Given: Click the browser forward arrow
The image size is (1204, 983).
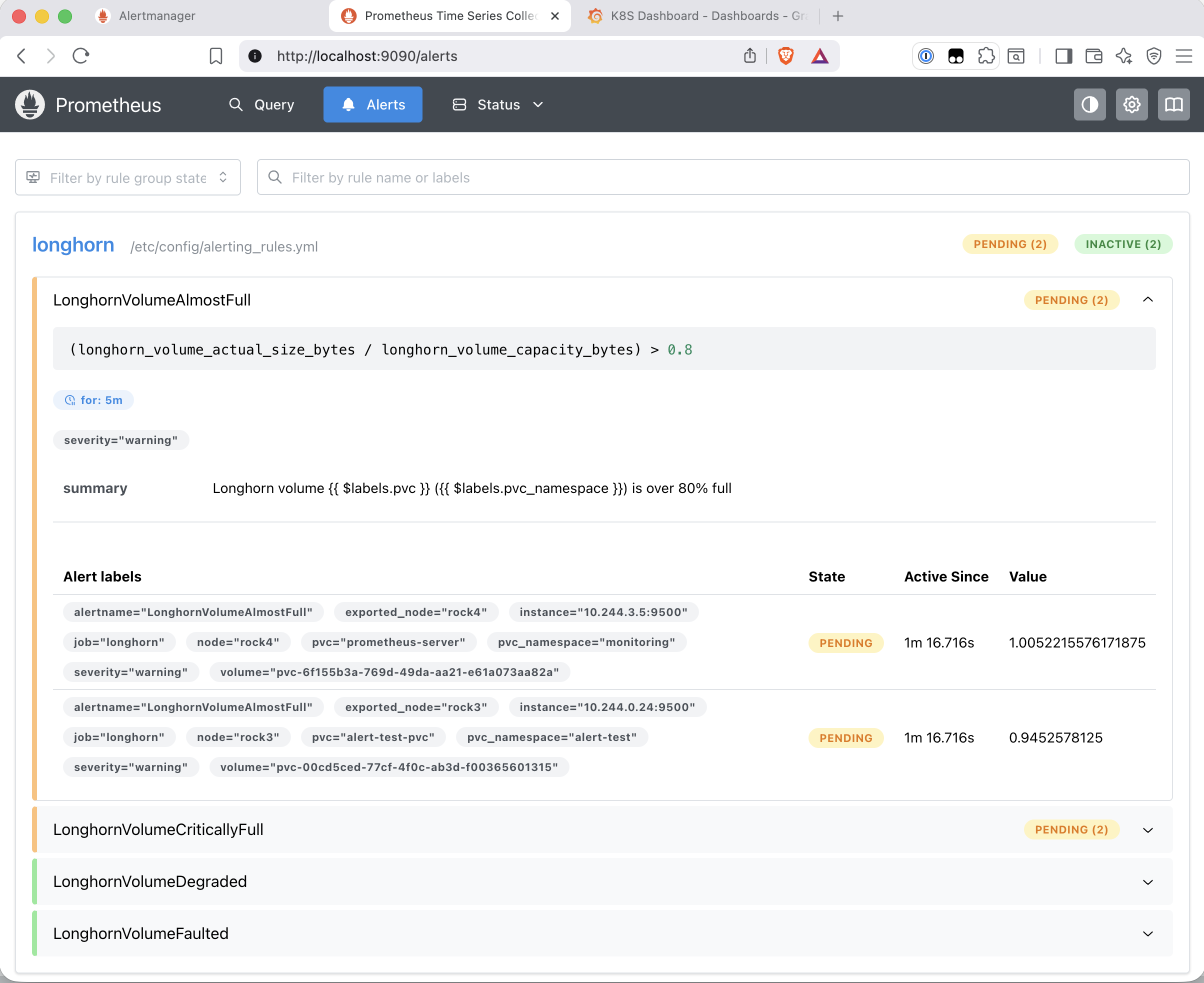Looking at the screenshot, I should (x=50, y=56).
